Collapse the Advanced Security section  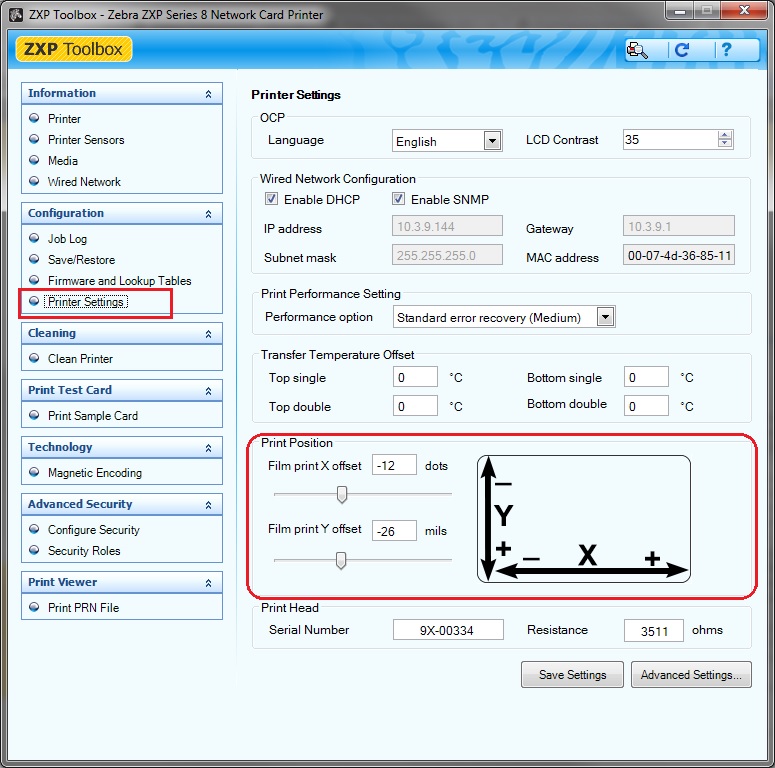pyautogui.click(x=208, y=505)
